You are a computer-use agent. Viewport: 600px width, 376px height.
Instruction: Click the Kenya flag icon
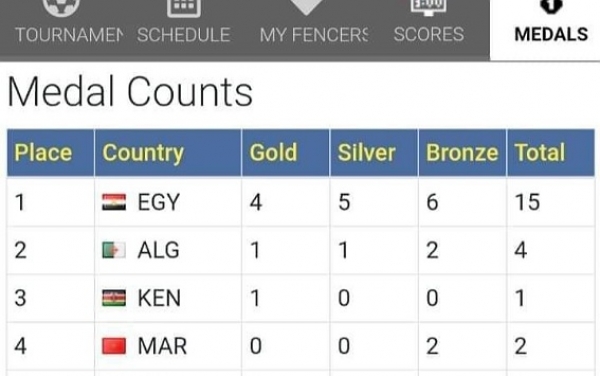(x=114, y=298)
